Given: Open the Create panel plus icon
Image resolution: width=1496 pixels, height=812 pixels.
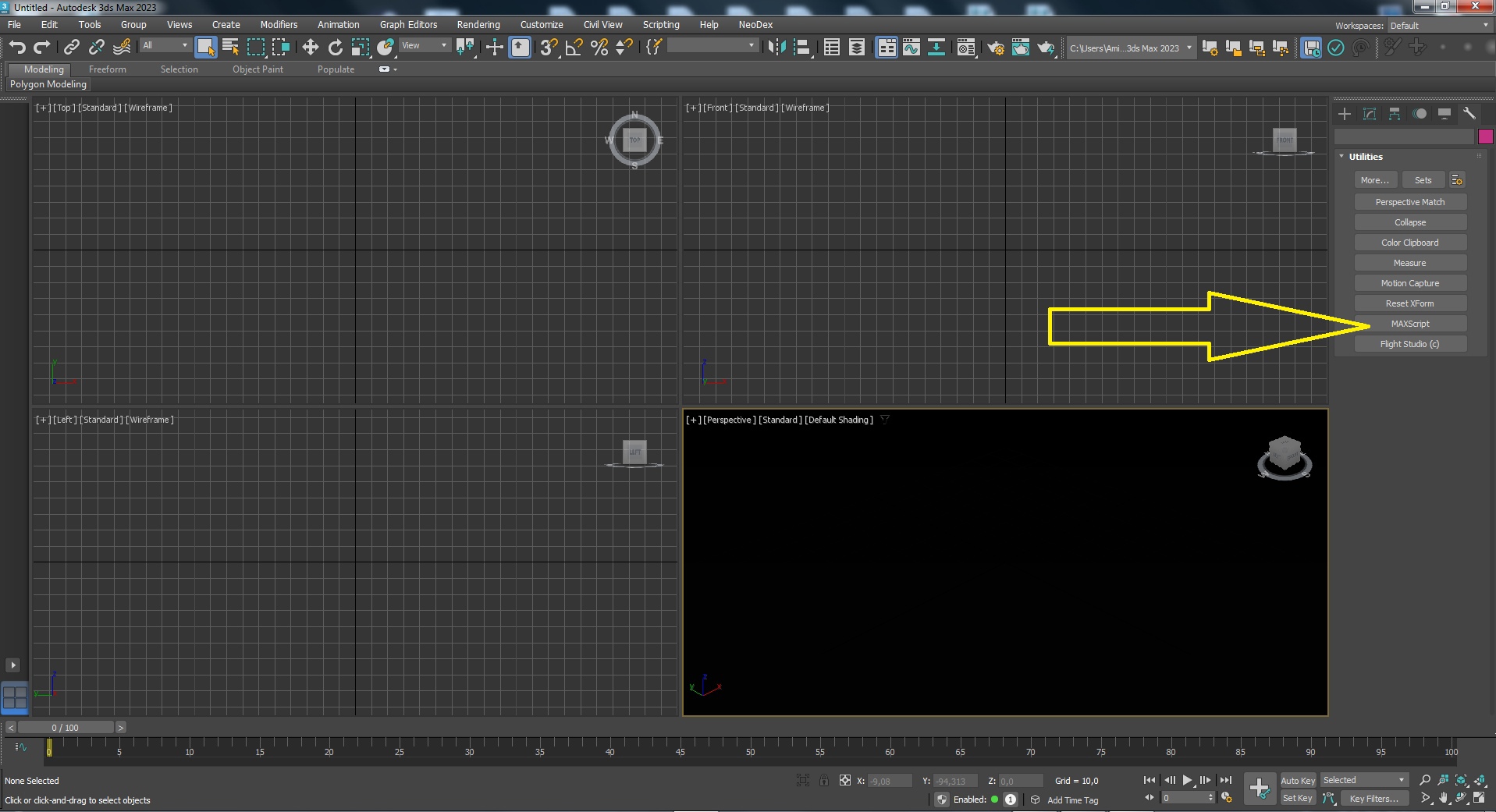Looking at the screenshot, I should click(1345, 114).
